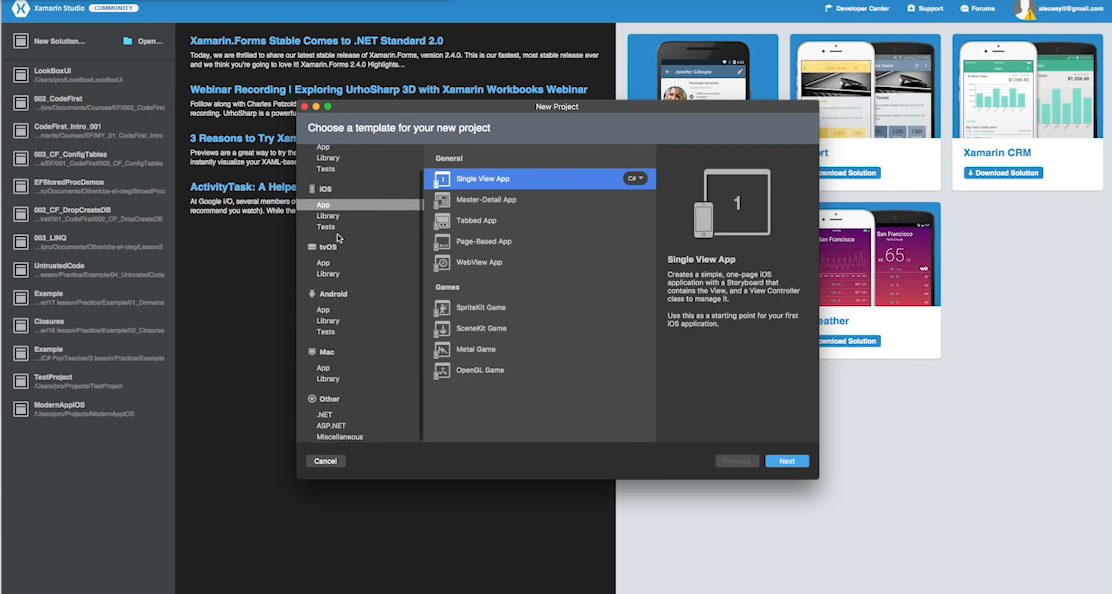
Task: Click the Closures solution icon
Action: [21, 325]
